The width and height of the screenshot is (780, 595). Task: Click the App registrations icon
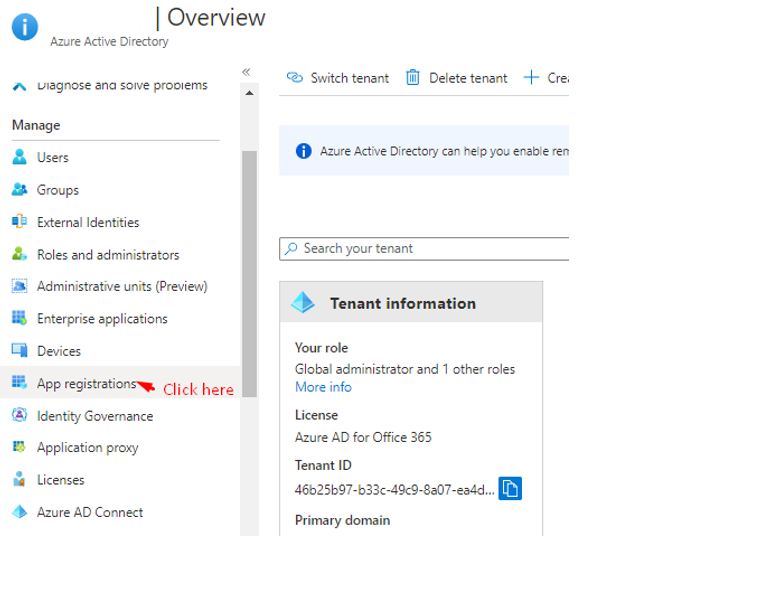[x=19, y=383]
